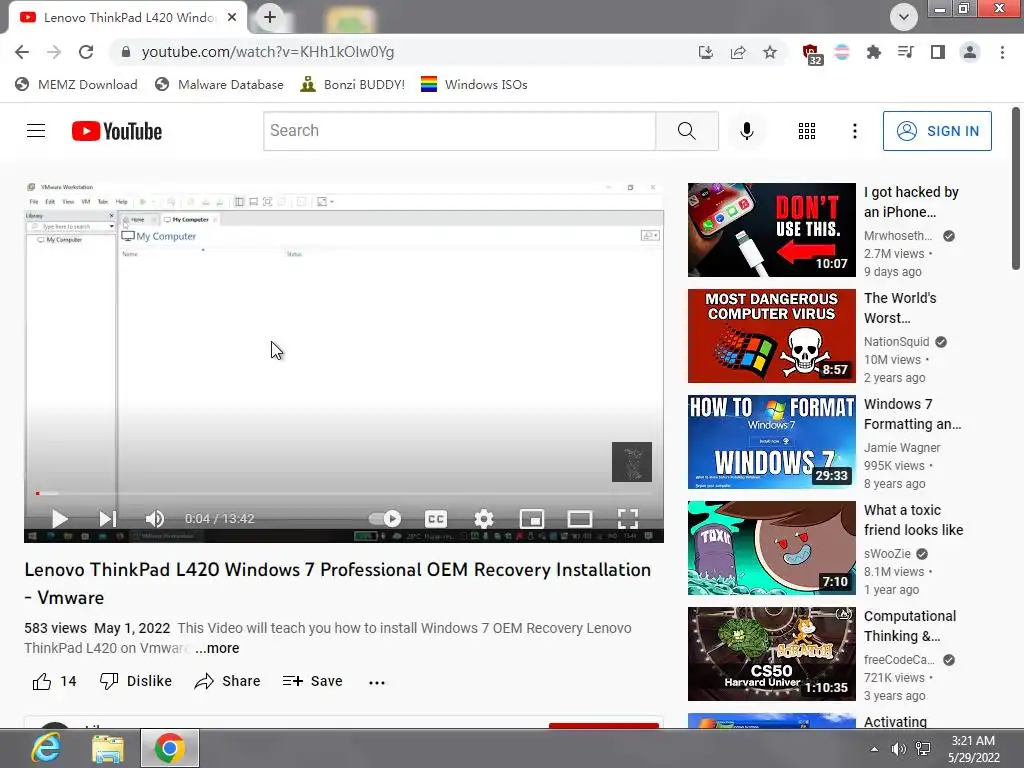Open the Chrome profile avatar

(x=970, y=52)
